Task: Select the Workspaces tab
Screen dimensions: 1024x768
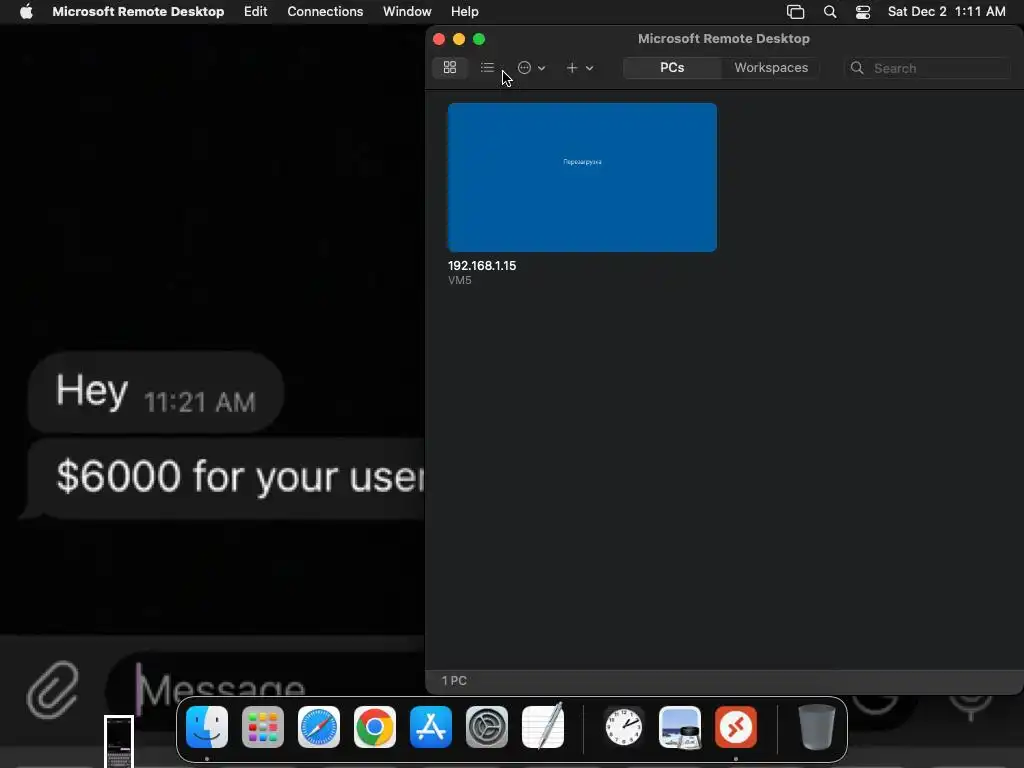Action: [x=771, y=67]
